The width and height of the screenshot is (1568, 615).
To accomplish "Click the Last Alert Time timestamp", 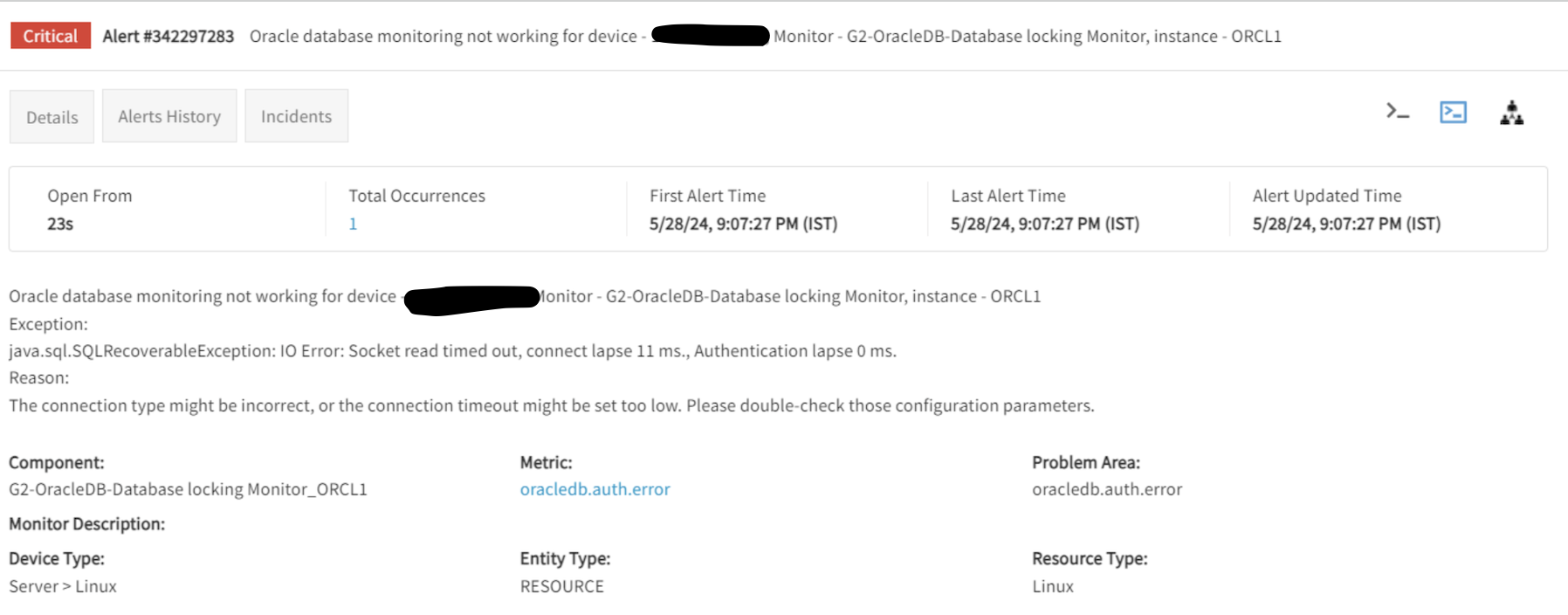I will pos(1044,224).
